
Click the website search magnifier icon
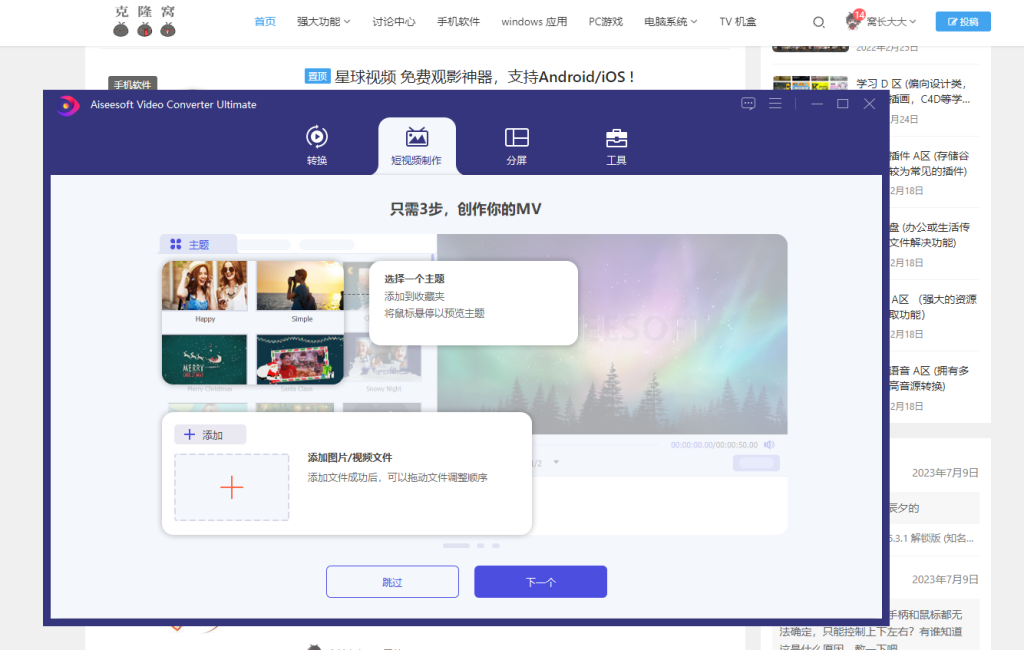click(818, 22)
